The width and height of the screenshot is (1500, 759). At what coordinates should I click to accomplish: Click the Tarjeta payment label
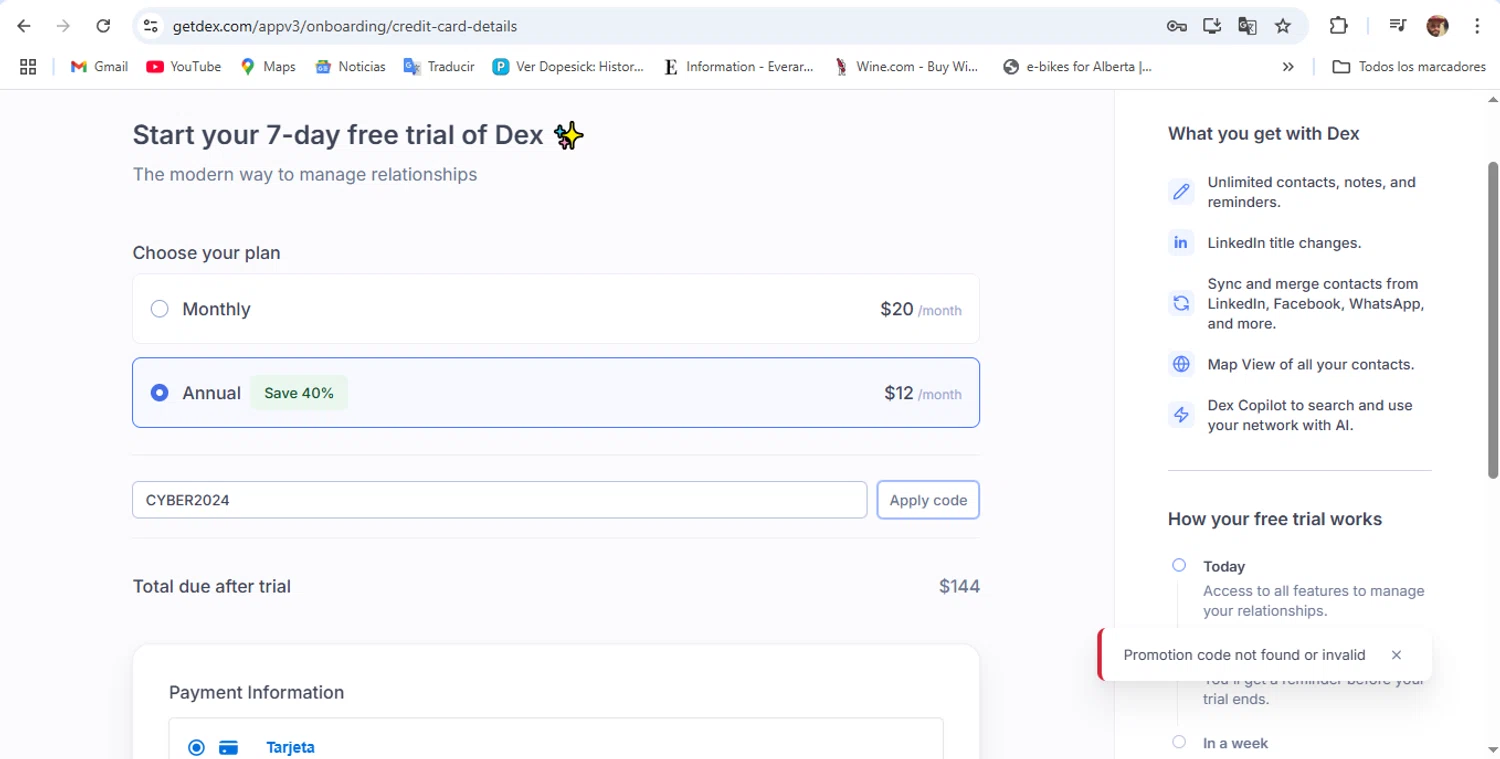click(x=290, y=747)
